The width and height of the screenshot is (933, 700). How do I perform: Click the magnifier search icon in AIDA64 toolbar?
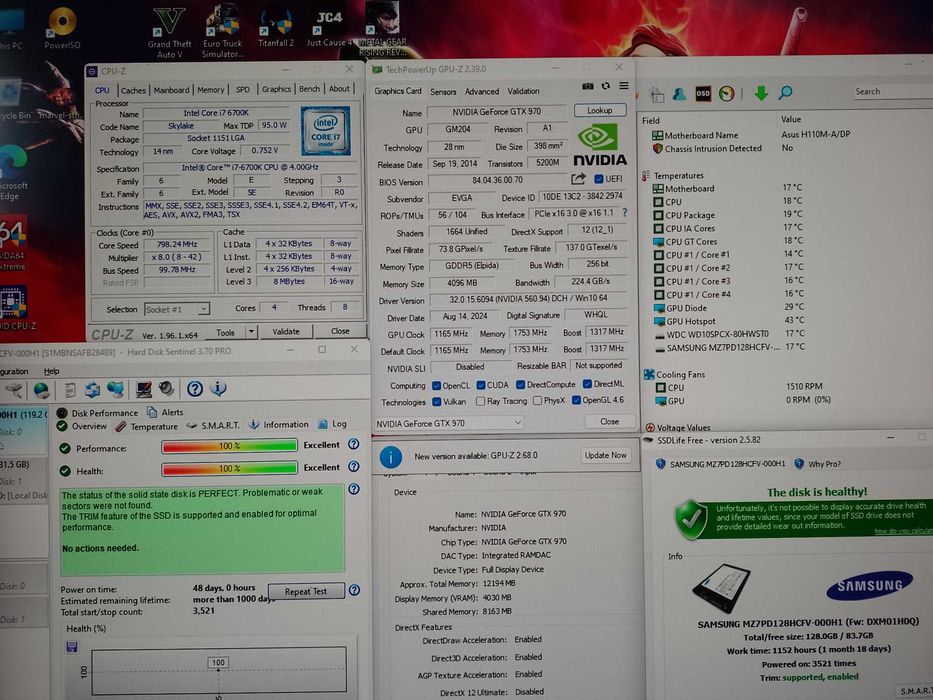coord(785,92)
